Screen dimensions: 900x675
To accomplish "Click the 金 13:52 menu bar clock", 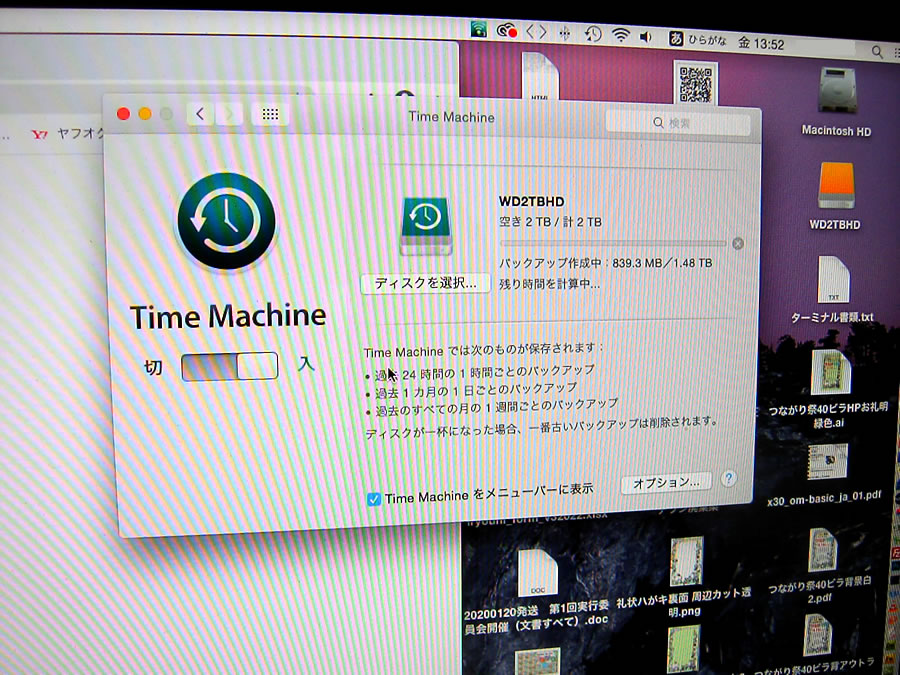I will pos(761,44).
